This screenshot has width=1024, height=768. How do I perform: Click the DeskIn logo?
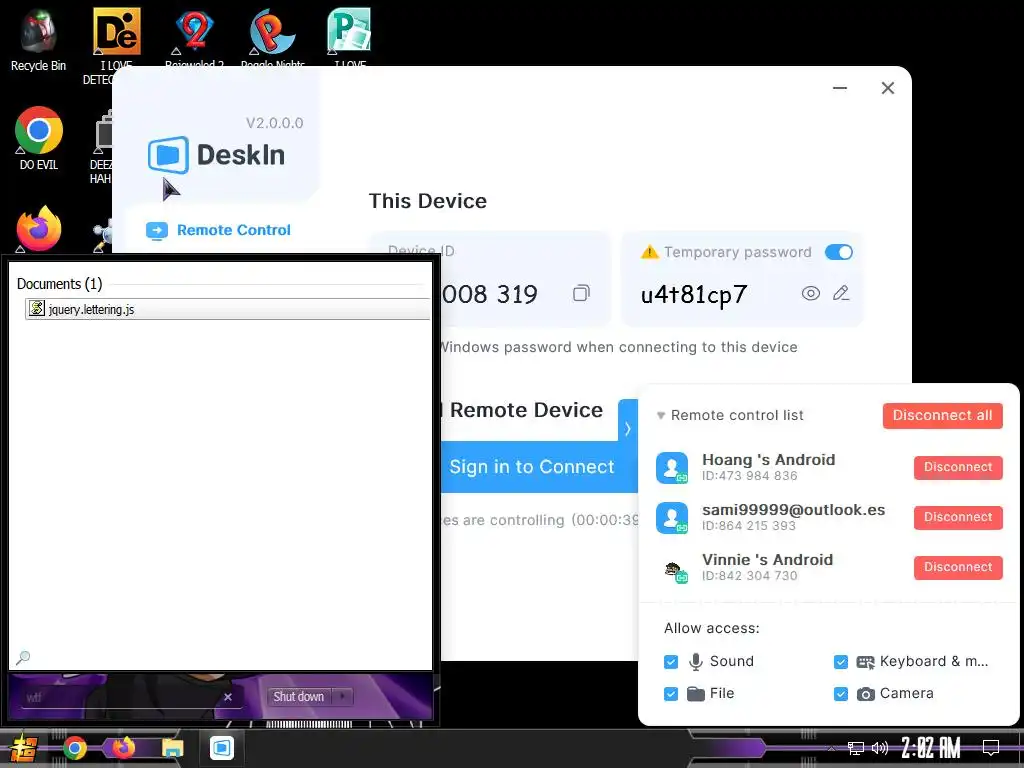(x=216, y=155)
